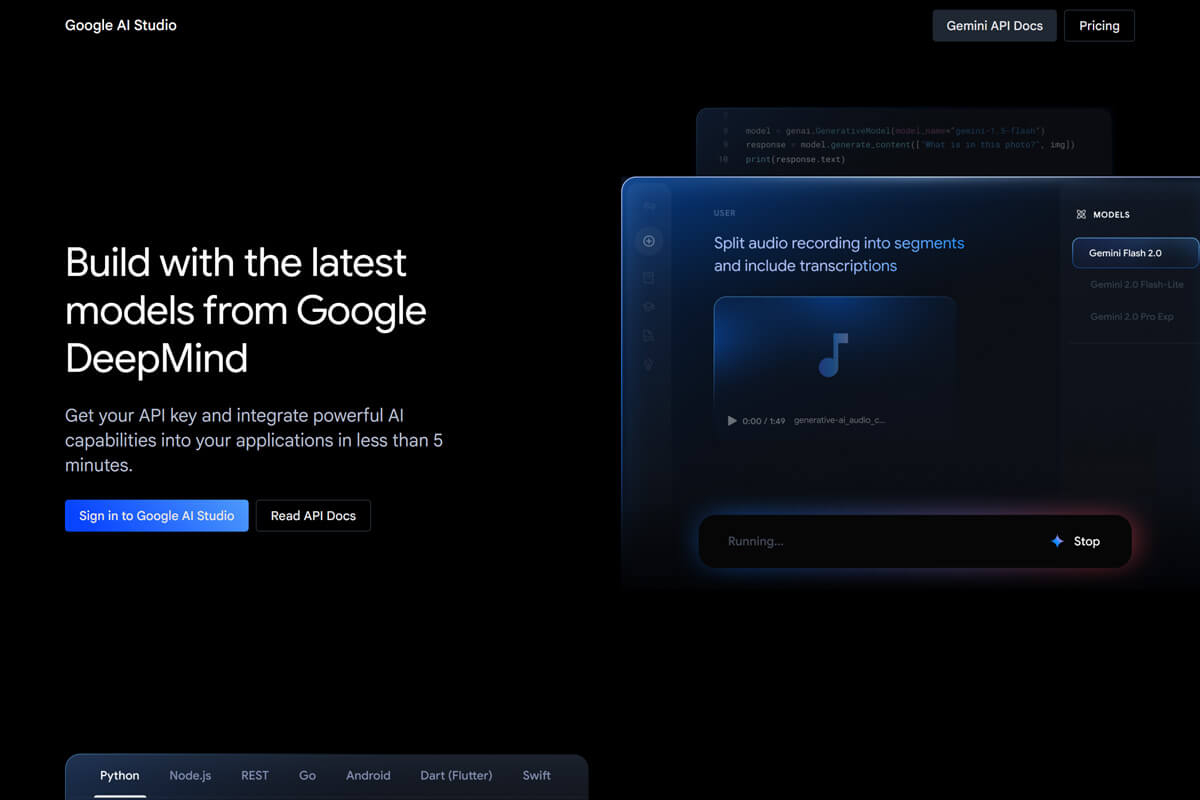Click the blue sparkle icon beside Stop
This screenshot has width=1200, height=800.
click(1057, 541)
